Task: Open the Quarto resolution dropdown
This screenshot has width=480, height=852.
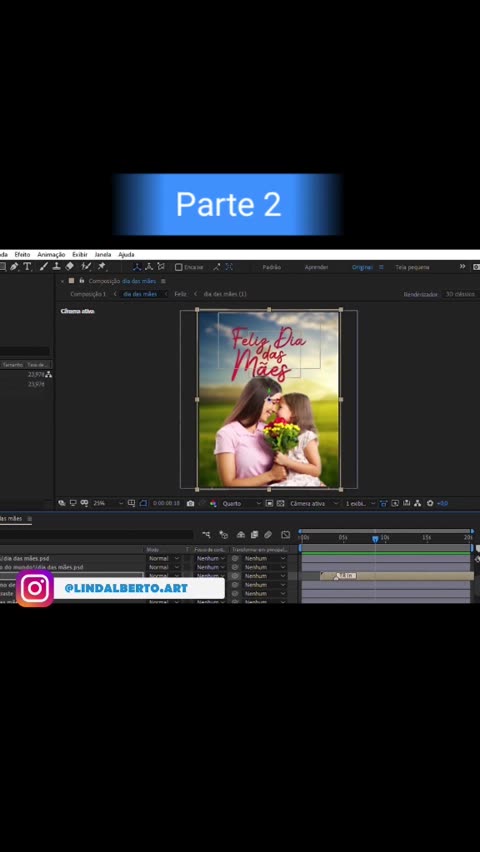Action: 241,504
